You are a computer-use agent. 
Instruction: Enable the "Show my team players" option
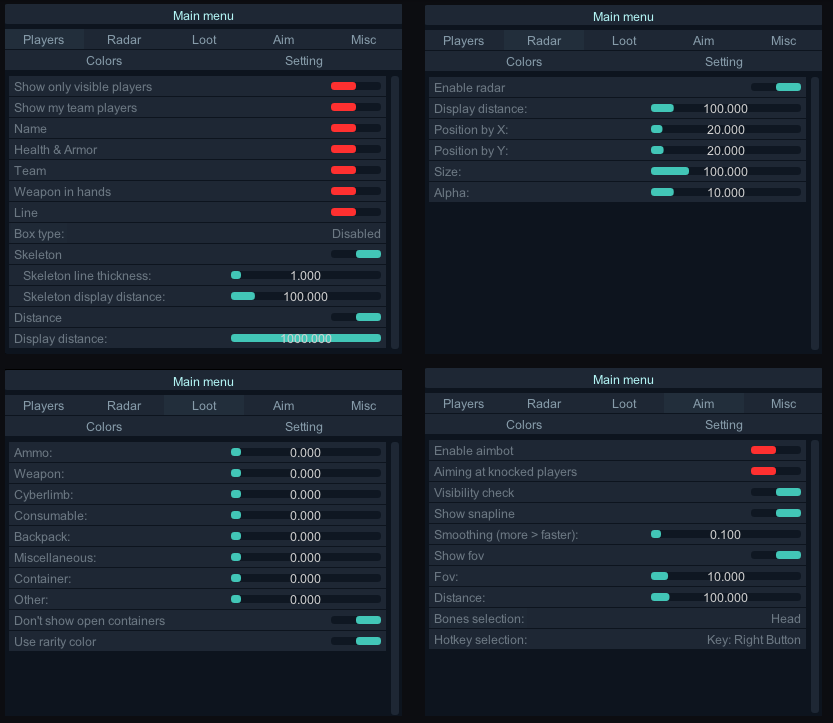click(355, 107)
